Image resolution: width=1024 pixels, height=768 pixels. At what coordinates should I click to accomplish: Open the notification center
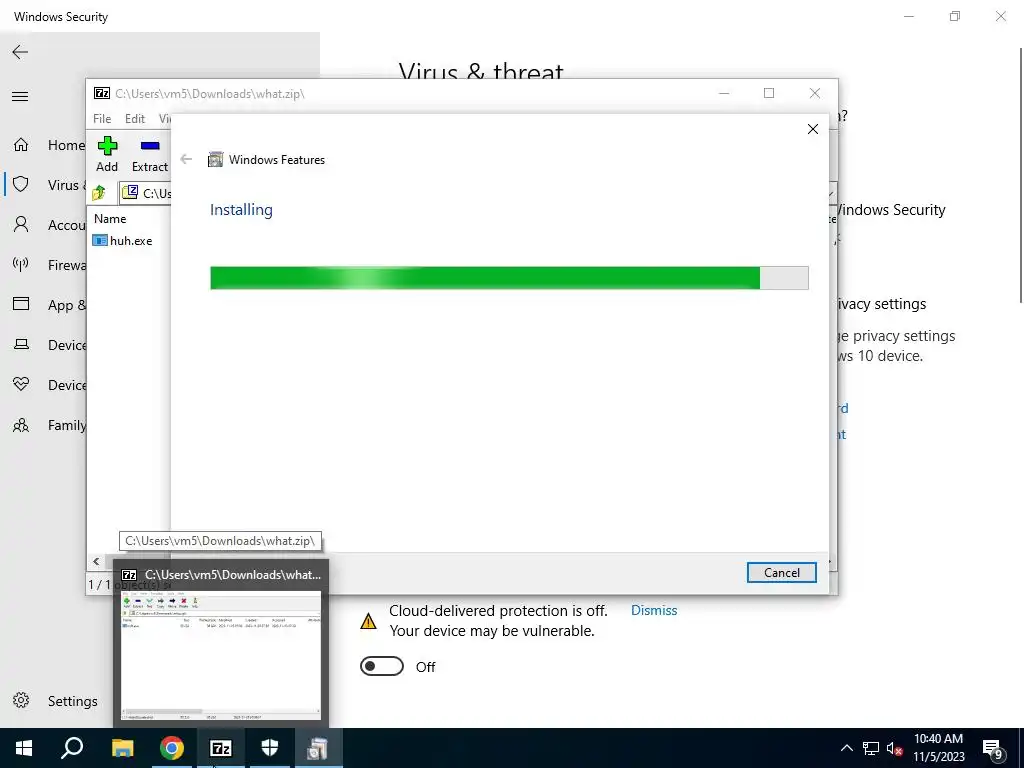point(993,748)
